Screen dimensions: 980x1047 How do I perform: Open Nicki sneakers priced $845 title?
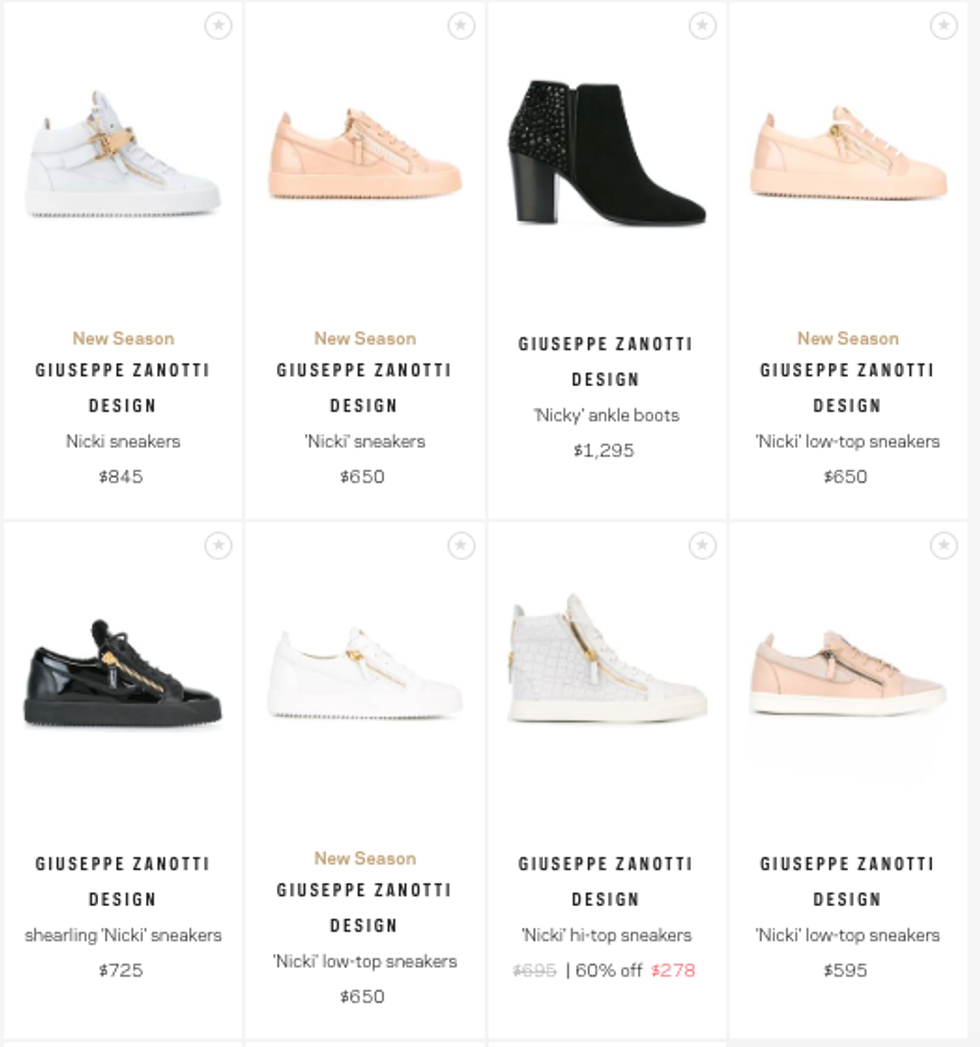pyautogui.click(x=123, y=441)
